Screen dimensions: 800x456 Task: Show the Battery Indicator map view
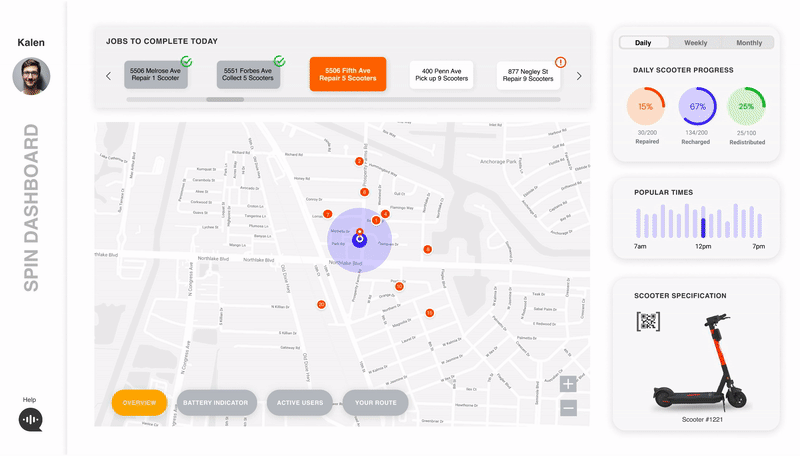coord(216,402)
